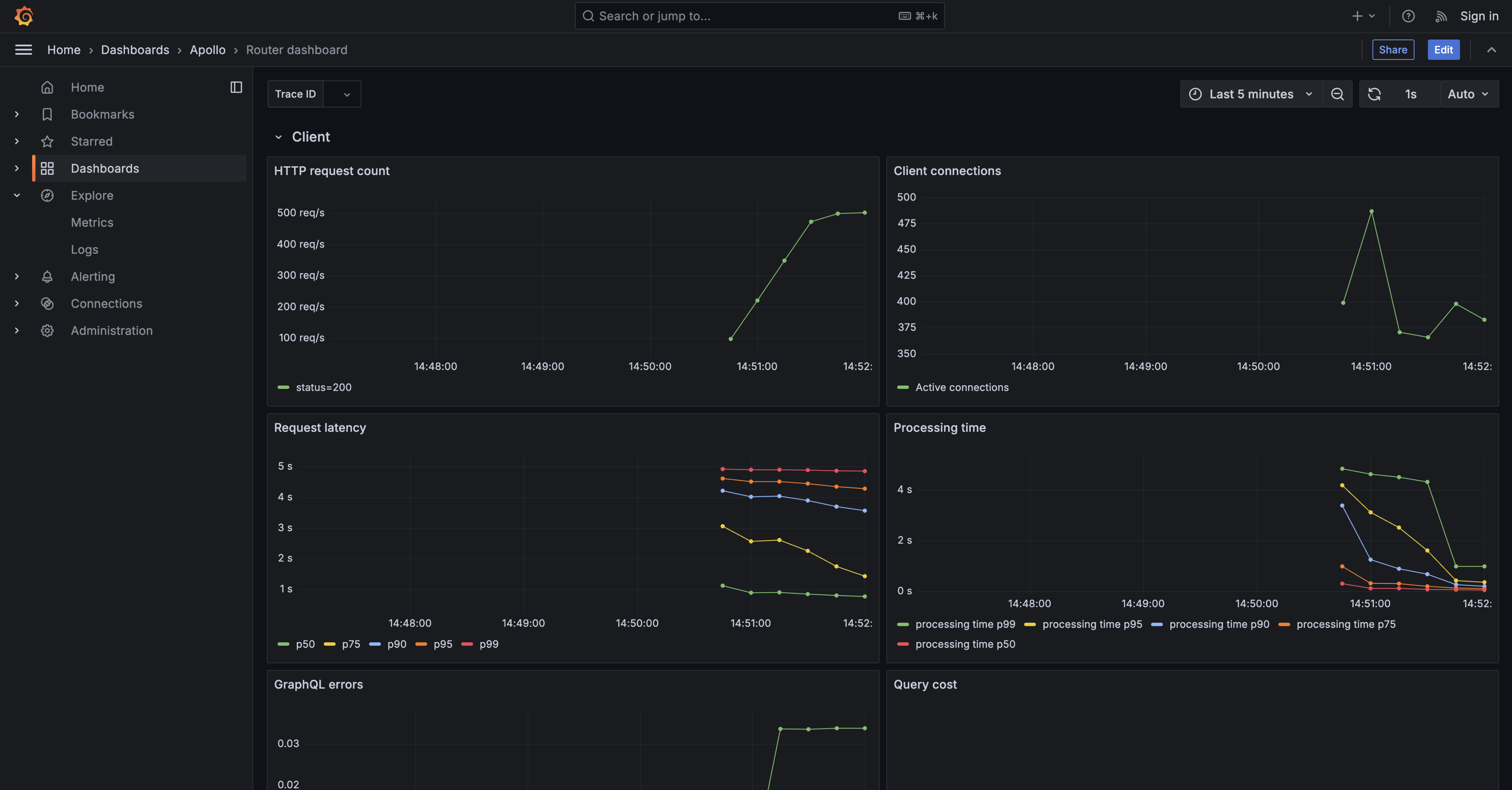1512x790 pixels.
Task: Click the Share button
Action: pyautogui.click(x=1393, y=50)
